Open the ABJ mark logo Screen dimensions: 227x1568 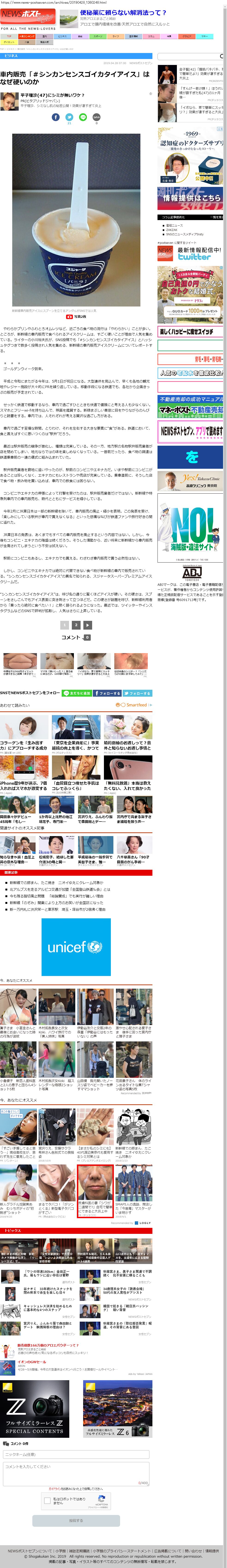(192, 573)
